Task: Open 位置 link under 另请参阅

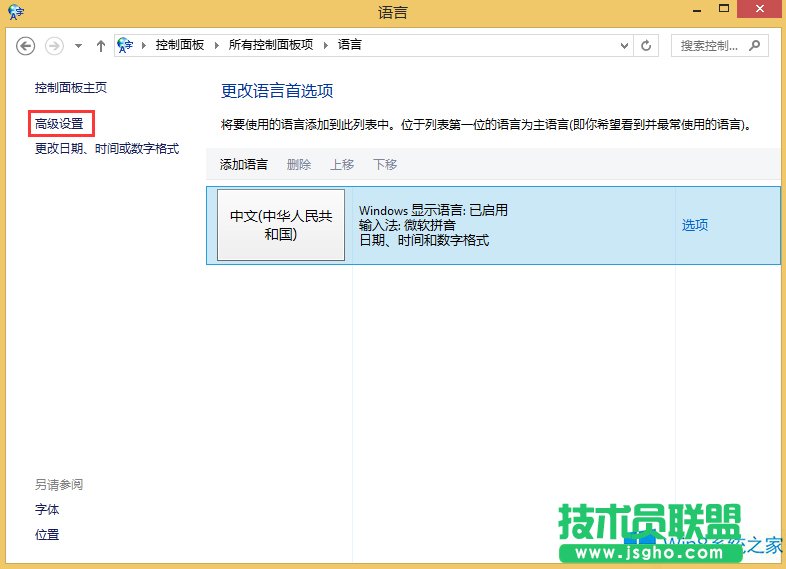Action: (x=47, y=535)
